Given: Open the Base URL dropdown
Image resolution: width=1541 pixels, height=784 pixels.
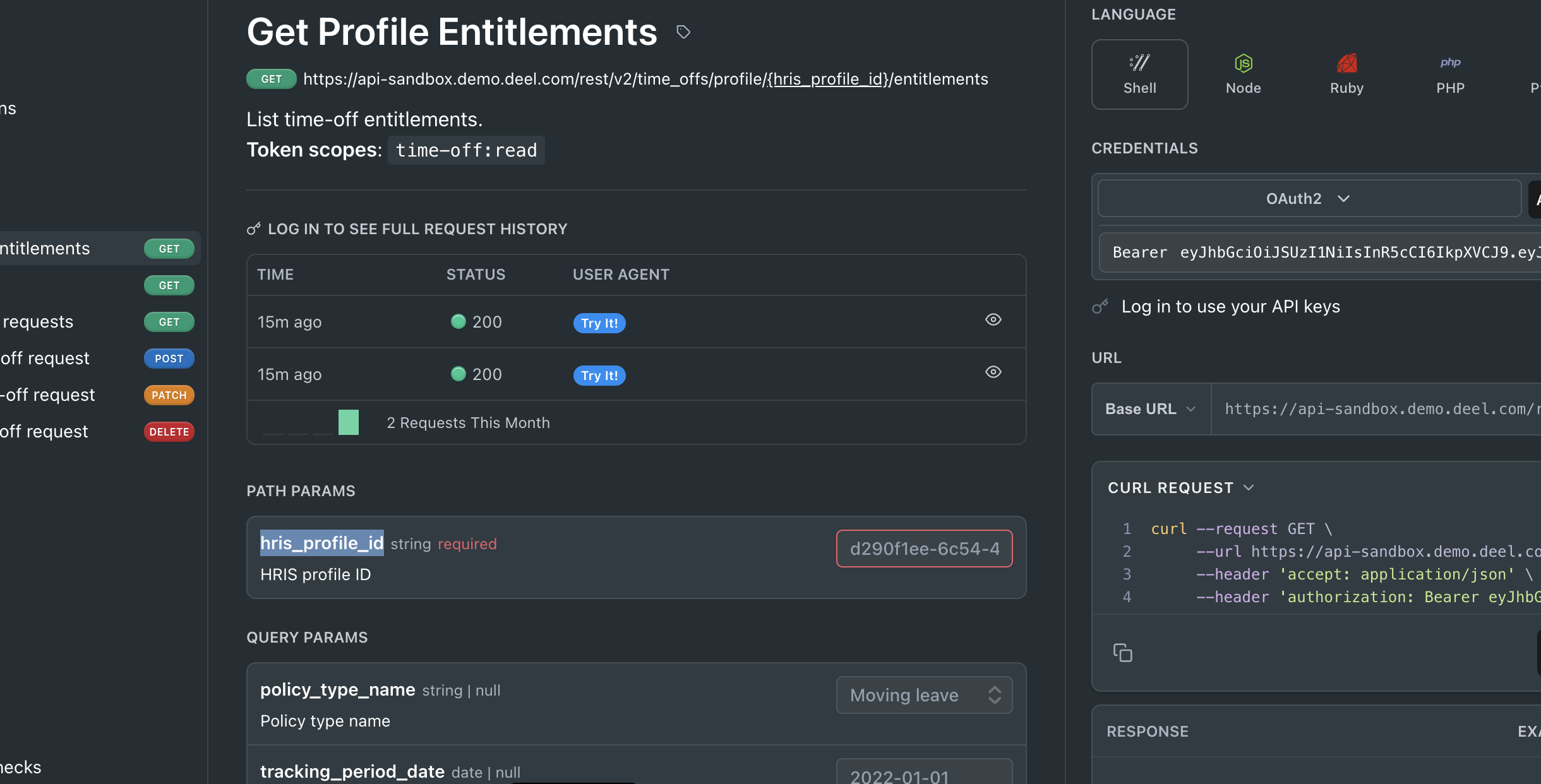Looking at the screenshot, I should point(1151,409).
